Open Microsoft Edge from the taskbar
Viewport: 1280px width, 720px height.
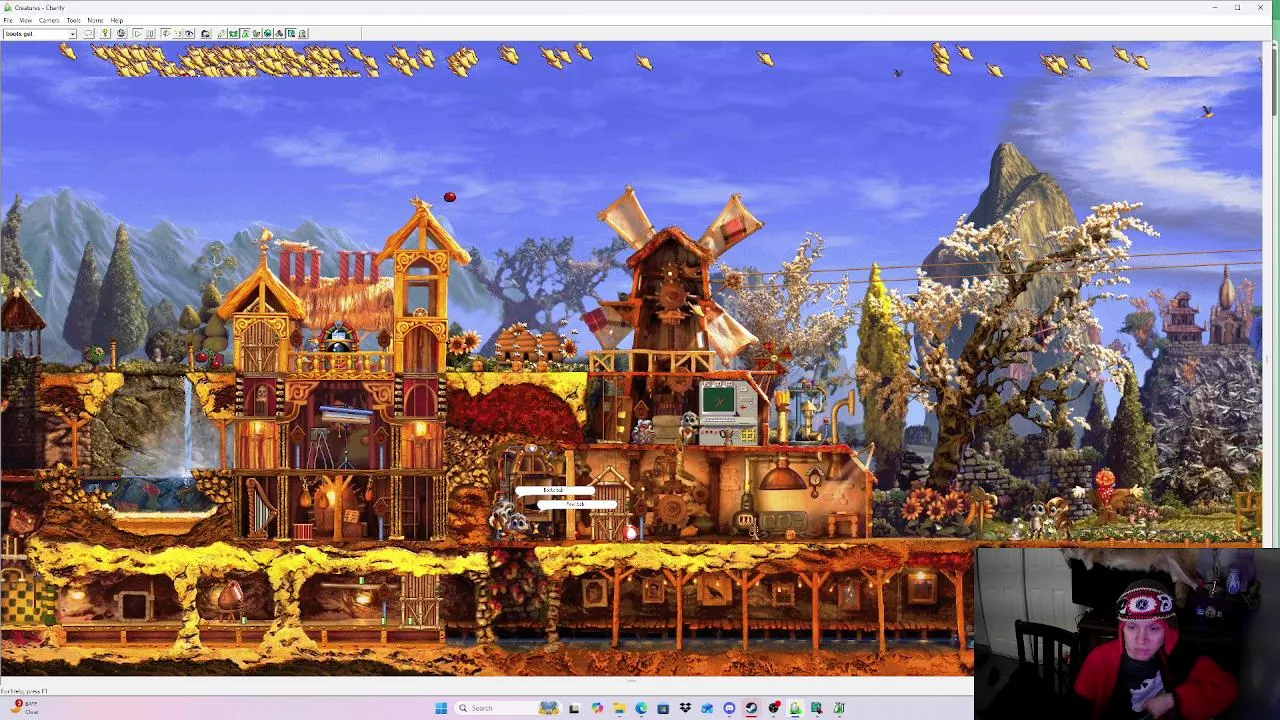point(641,708)
